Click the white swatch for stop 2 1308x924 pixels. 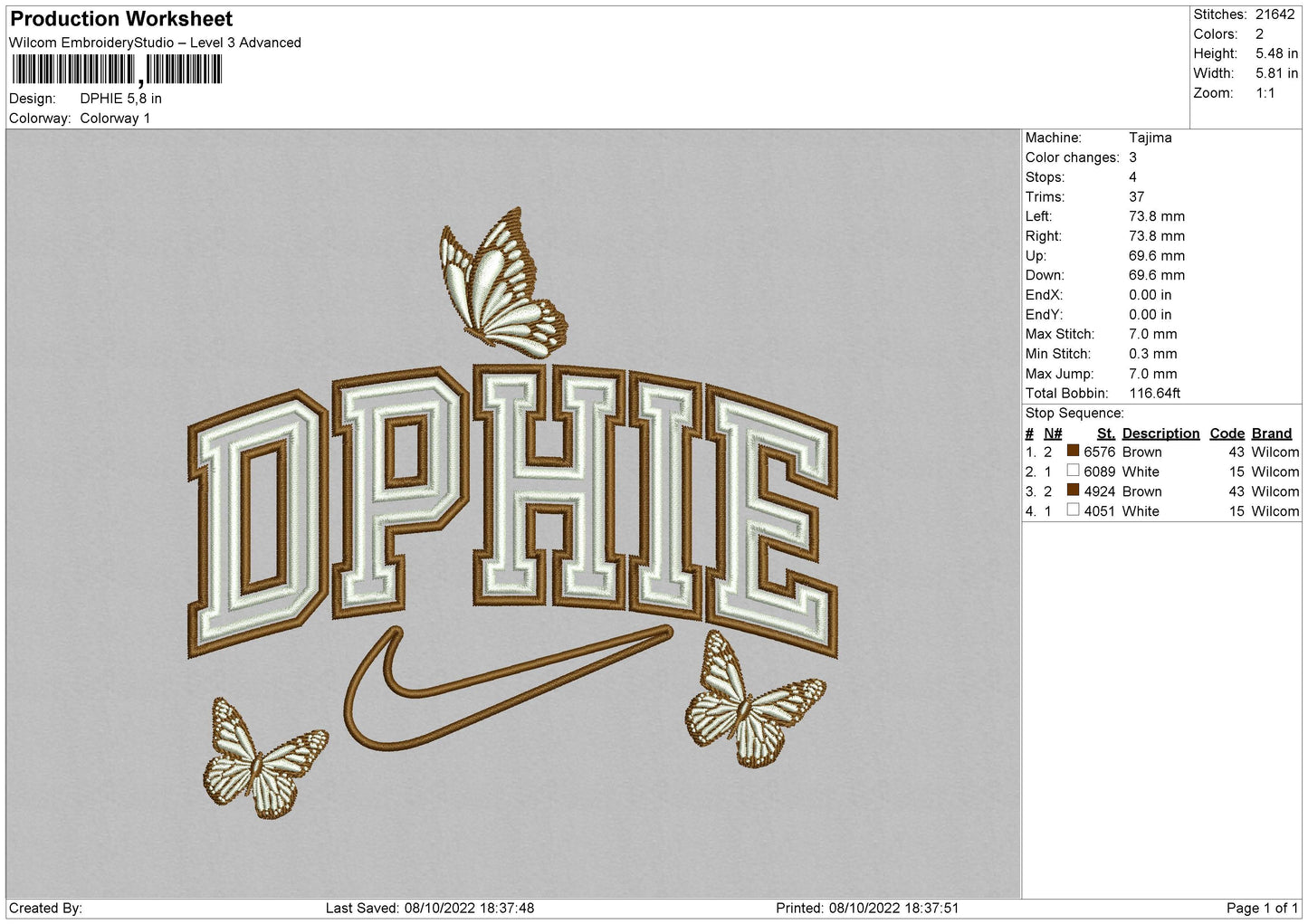[x=1073, y=471]
